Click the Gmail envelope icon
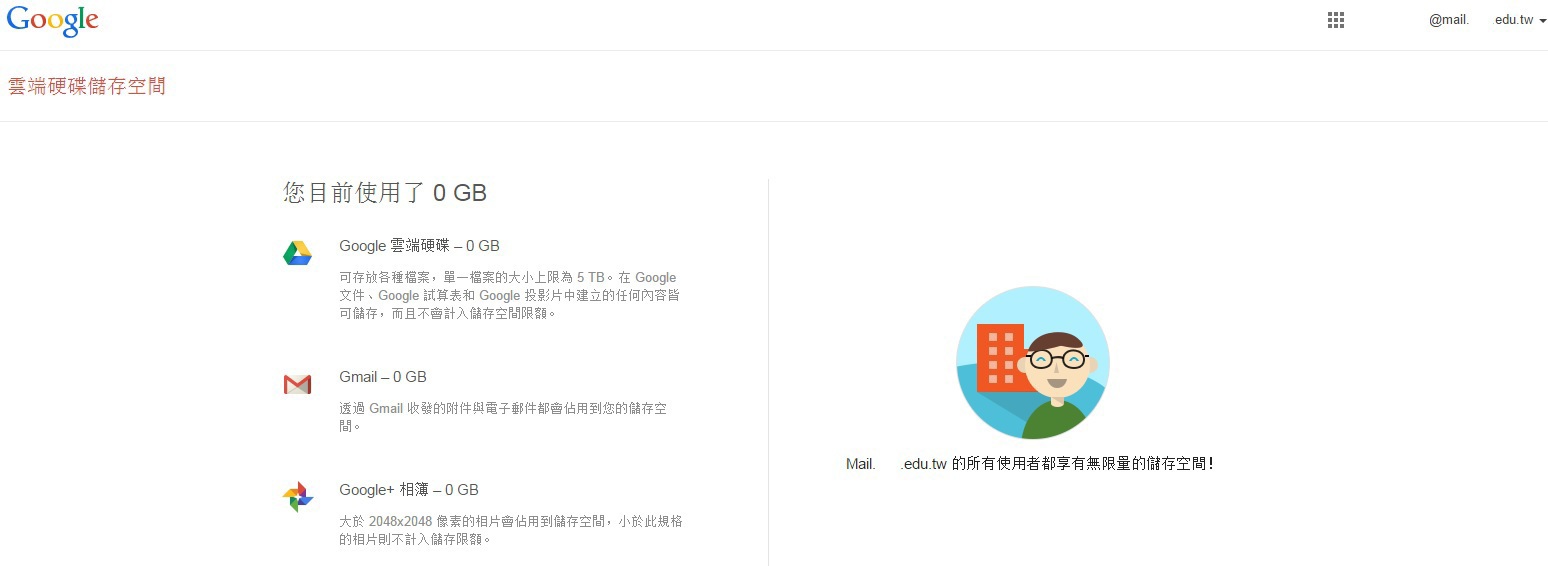 click(297, 384)
